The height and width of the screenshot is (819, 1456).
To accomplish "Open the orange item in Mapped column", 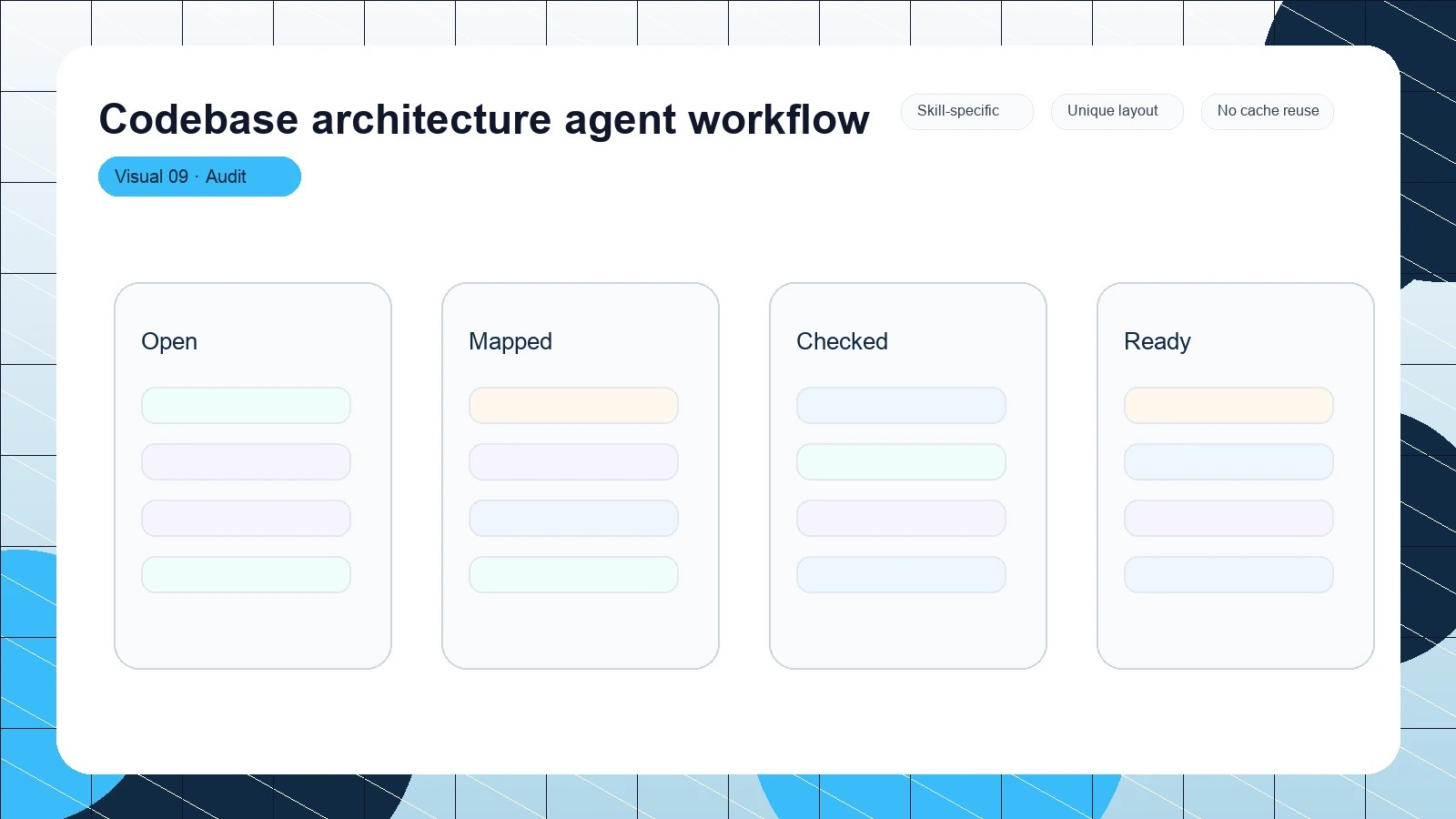I will pos(573,405).
